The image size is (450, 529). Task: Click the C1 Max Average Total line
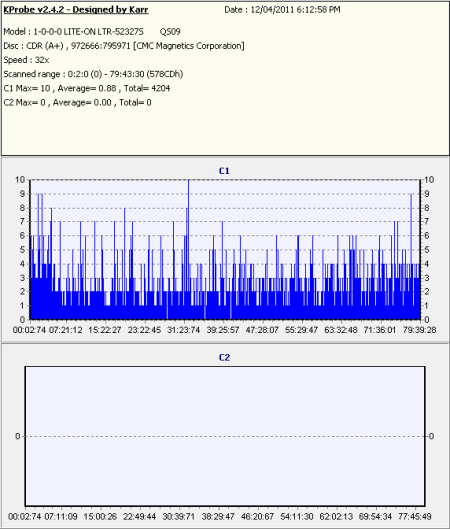click(87, 88)
